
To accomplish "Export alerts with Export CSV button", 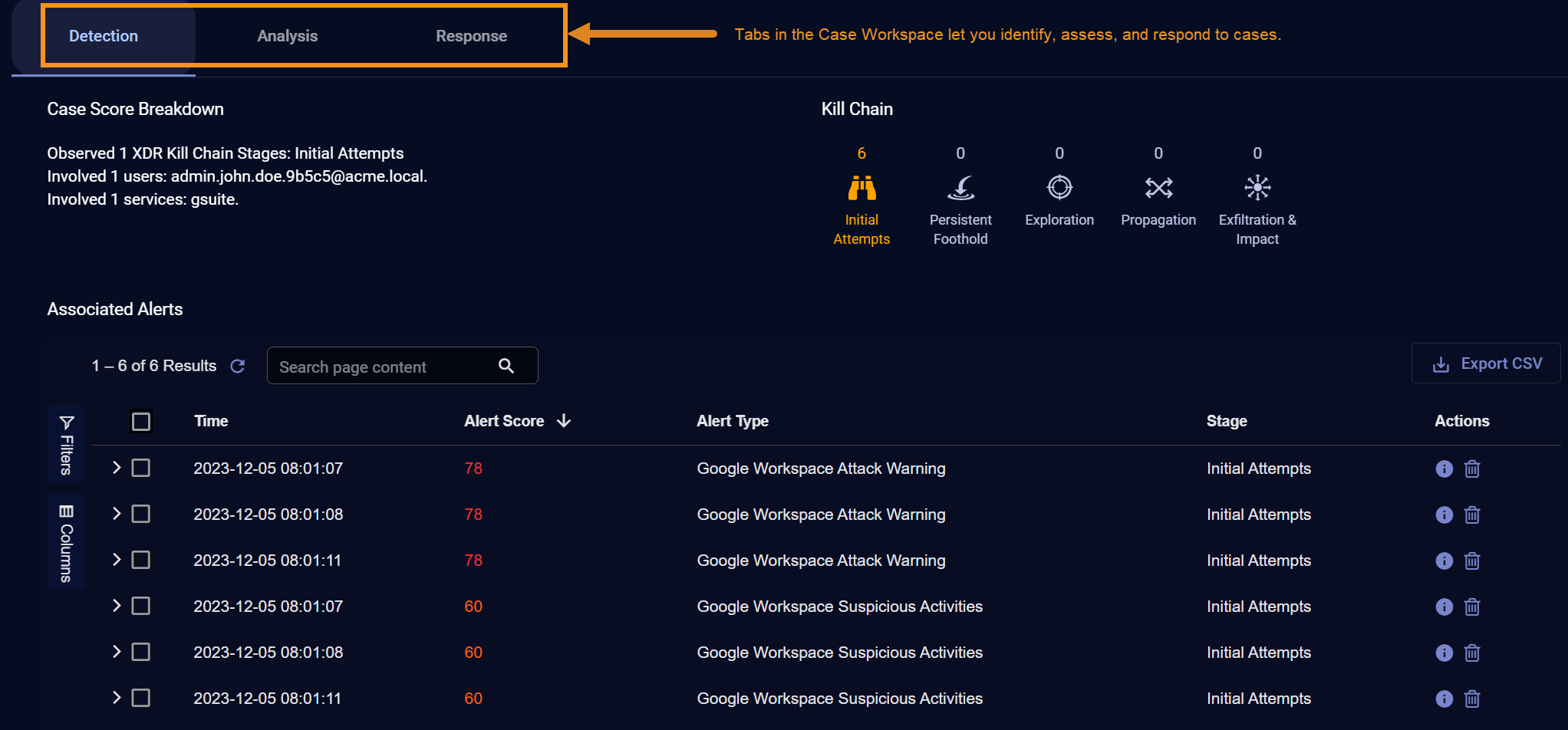I will (x=1486, y=363).
